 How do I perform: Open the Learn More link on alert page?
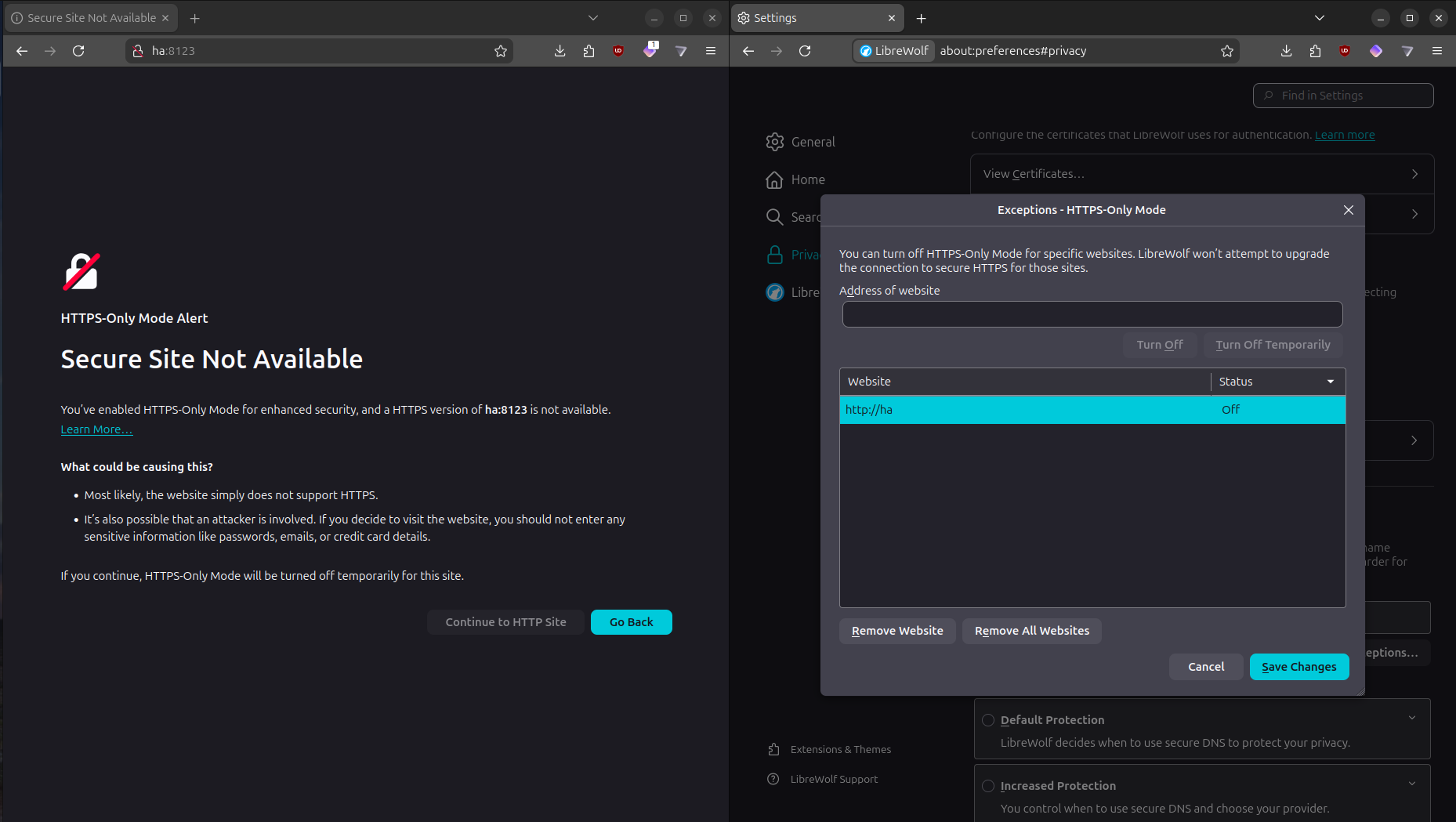[96, 429]
